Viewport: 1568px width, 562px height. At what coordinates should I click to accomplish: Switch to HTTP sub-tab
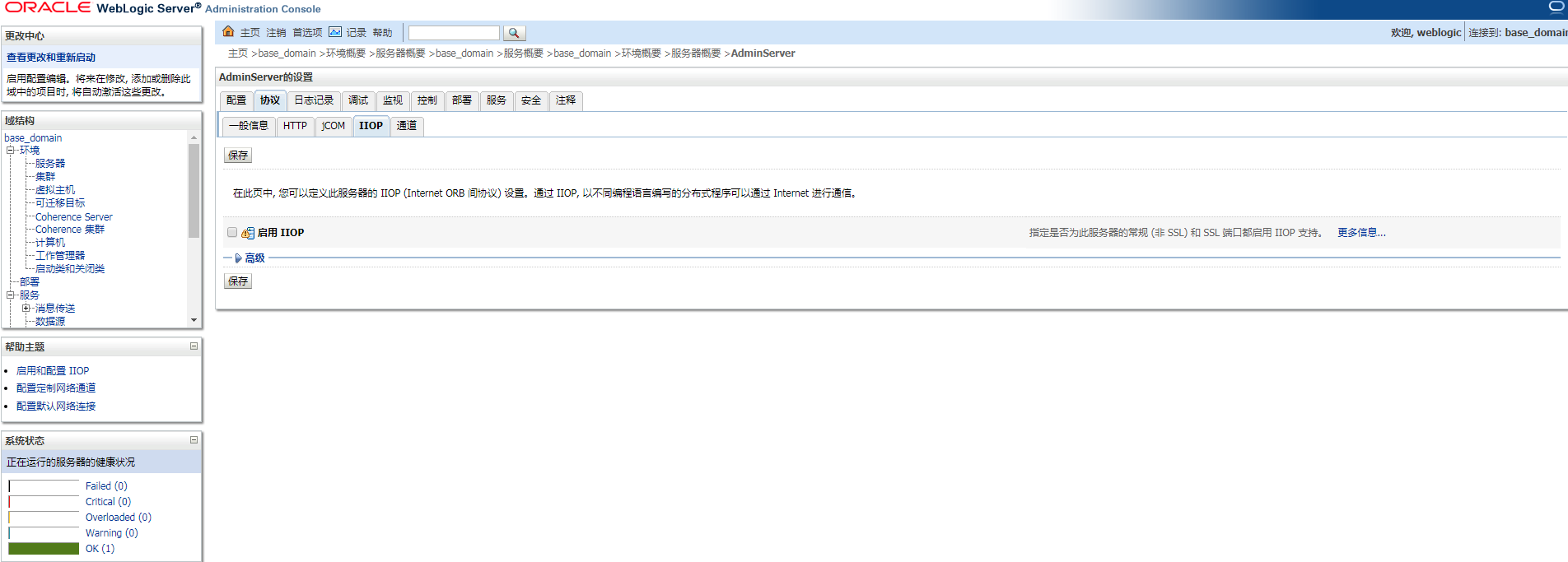pos(295,126)
